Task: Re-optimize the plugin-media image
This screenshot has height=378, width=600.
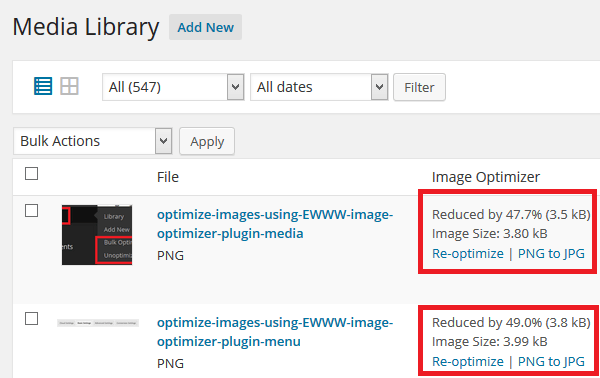Action: tap(468, 253)
